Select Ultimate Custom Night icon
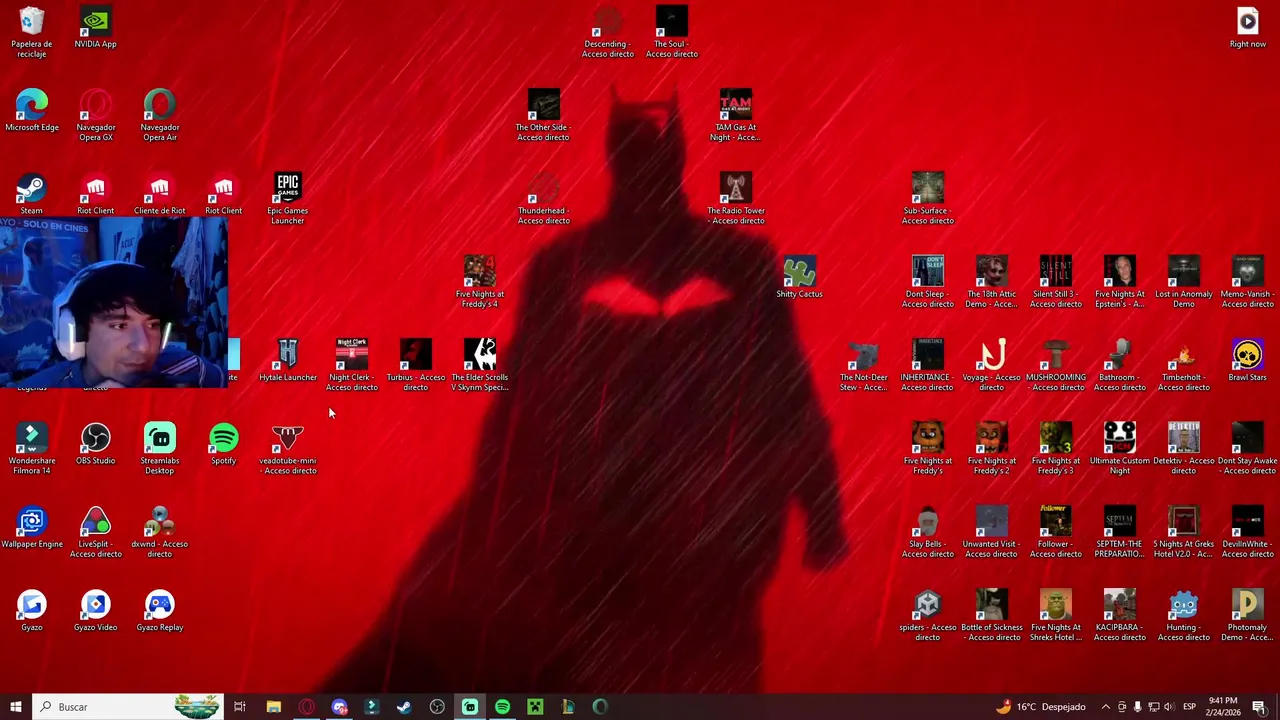The width and height of the screenshot is (1280, 720). (x=1120, y=449)
